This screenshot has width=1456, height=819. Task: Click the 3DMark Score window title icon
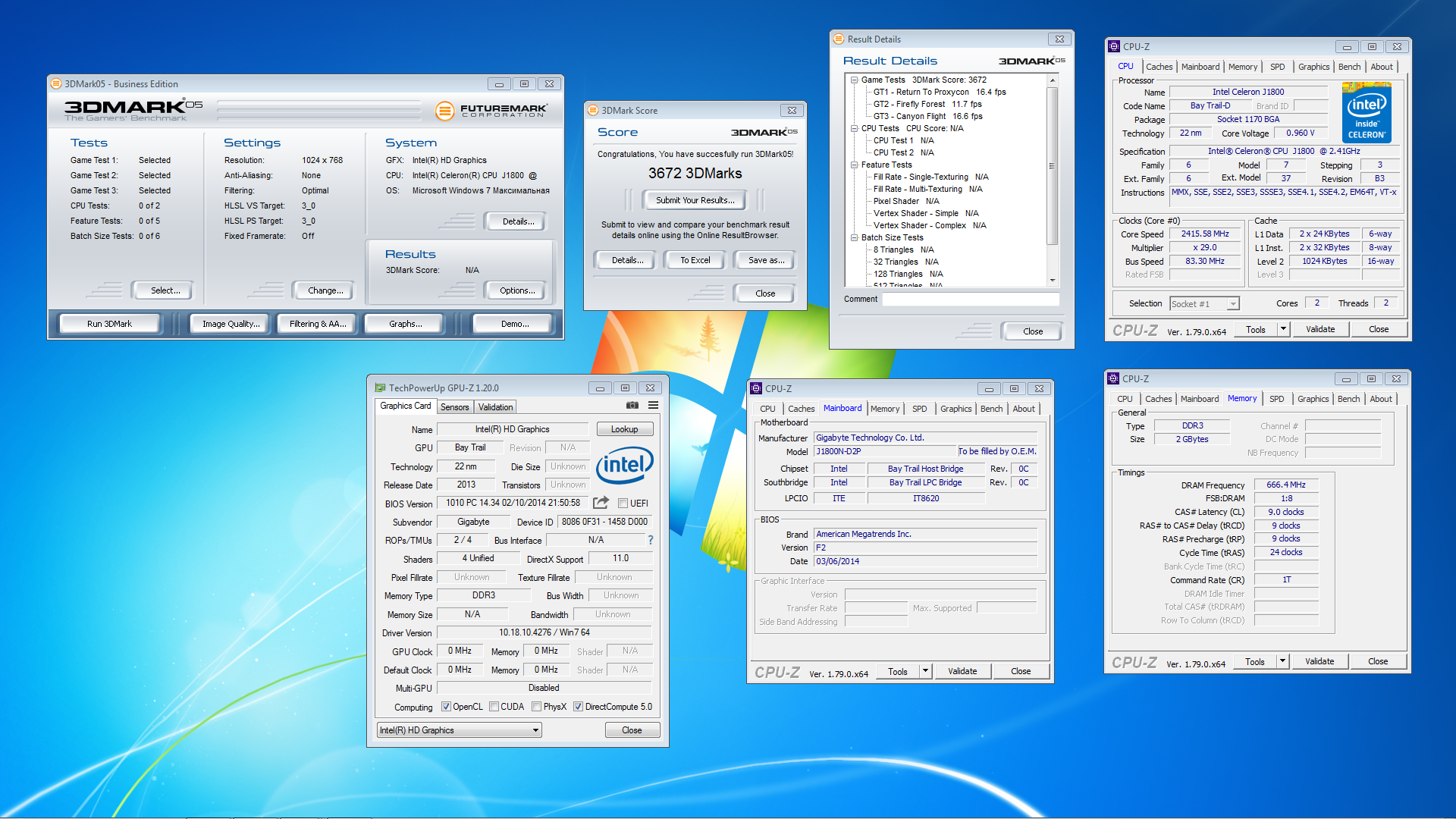tap(594, 111)
